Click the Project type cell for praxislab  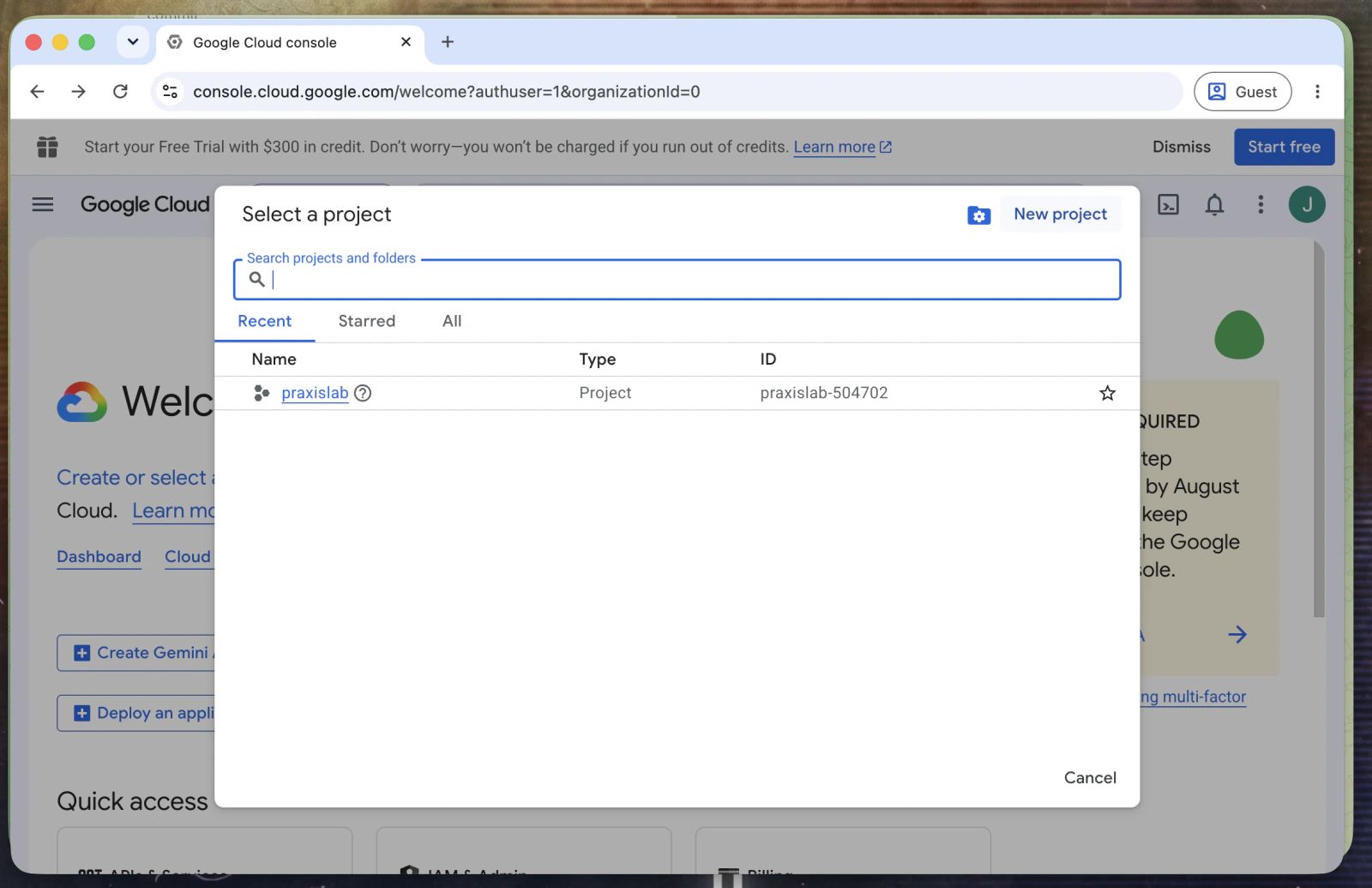pyautogui.click(x=605, y=393)
